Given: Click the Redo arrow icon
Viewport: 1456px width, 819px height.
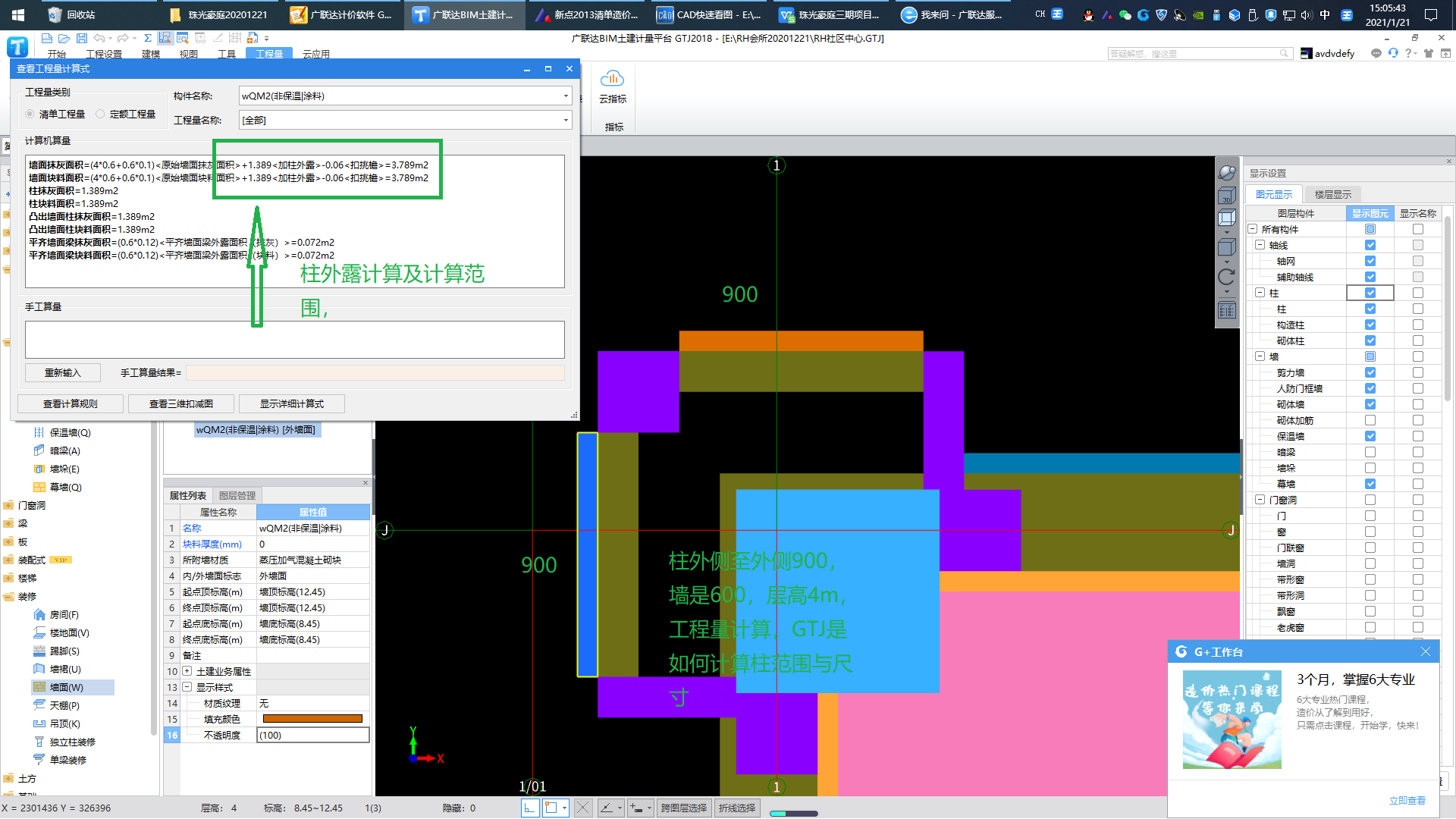Looking at the screenshot, I should pos(123,38).
